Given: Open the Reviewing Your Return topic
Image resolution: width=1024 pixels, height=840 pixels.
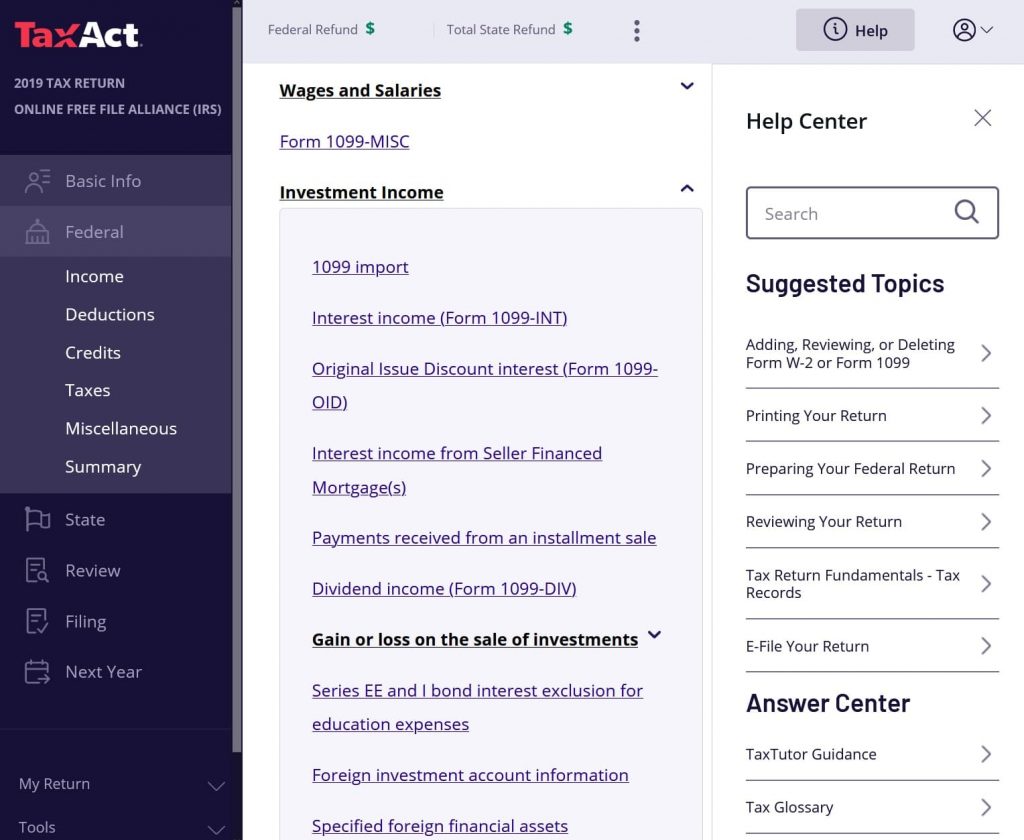Looking at the screenshot, I should (x=872, y=521).
